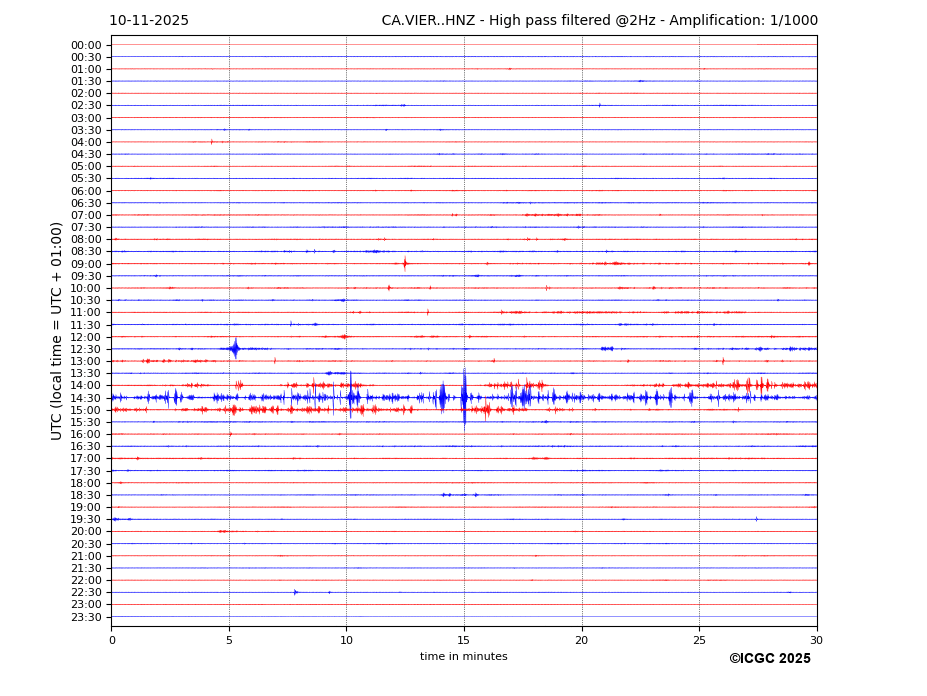
Task: Click the 'time in minutes' axis label
Action: [463, 656]
